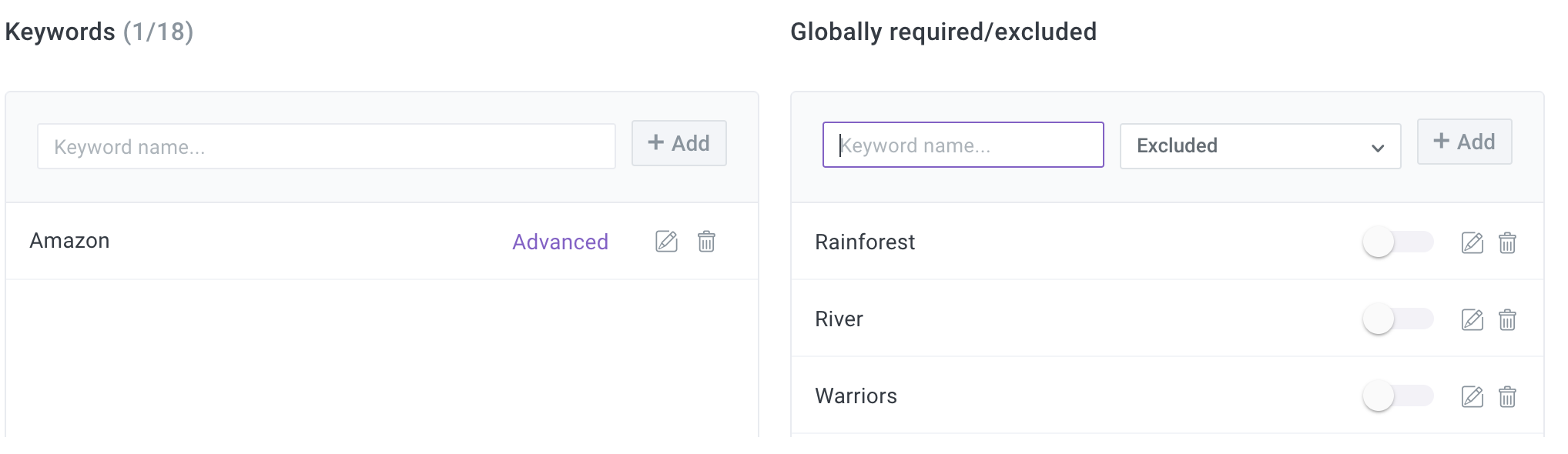Viewport: 1568px width, 454px height.
Task: Delete the Amazon keyword
Action: coord(706,242)
